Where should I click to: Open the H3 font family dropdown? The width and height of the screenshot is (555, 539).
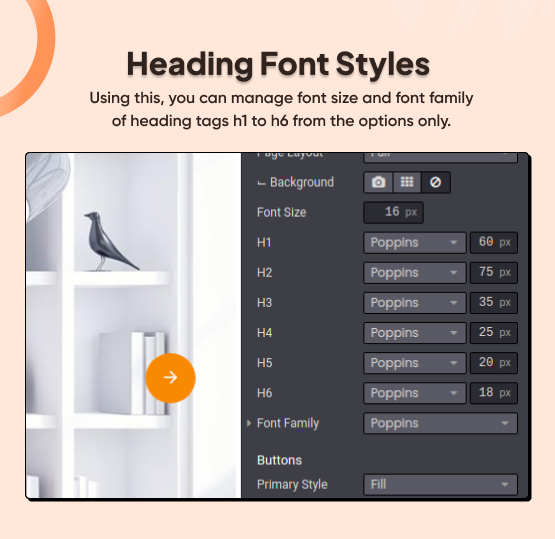[414, 303]
